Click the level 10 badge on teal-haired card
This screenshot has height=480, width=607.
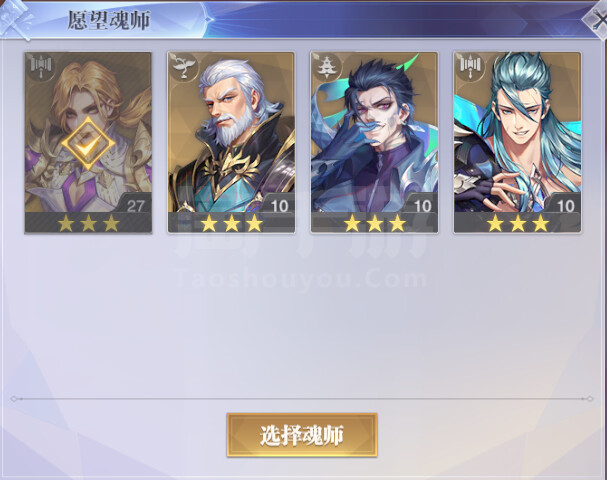(x=564, y=204)
